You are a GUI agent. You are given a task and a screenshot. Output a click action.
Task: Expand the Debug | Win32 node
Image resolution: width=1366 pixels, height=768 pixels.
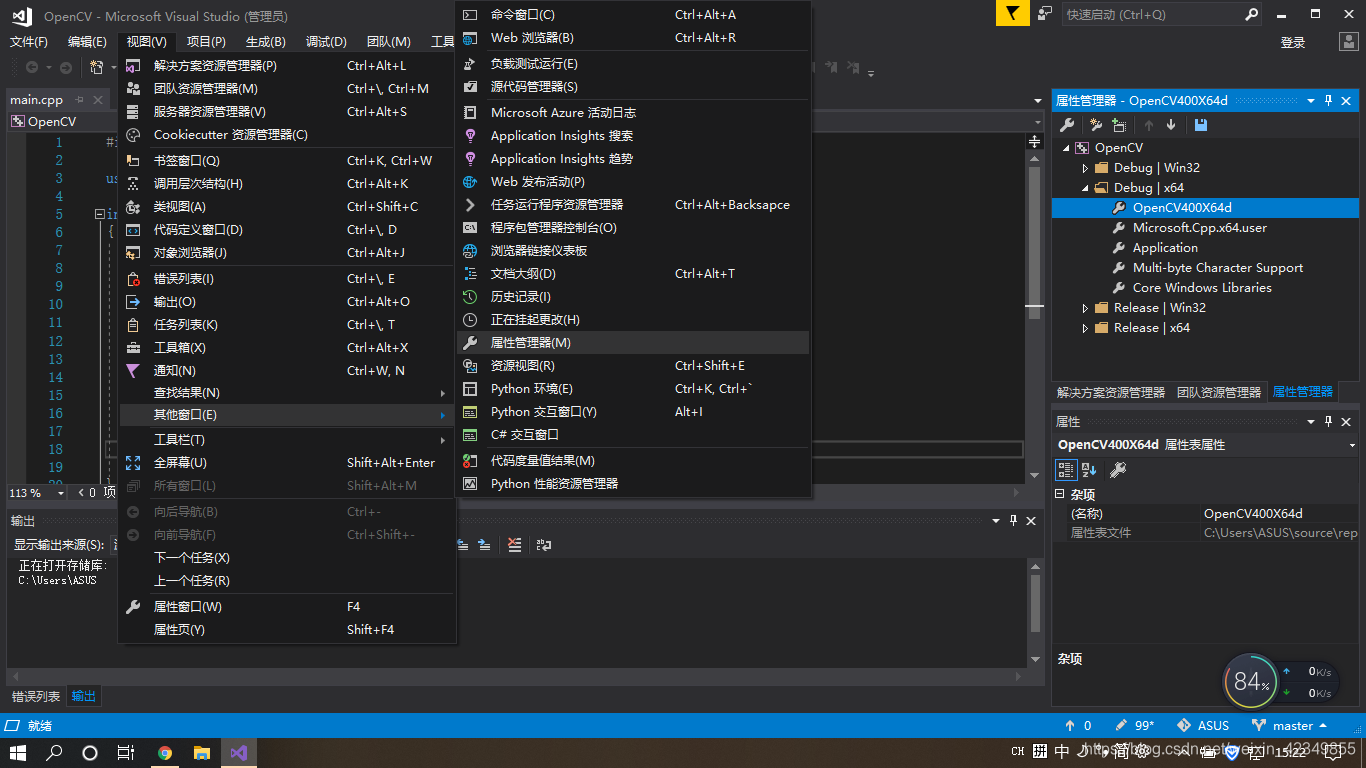pyautogui.click(x=1085, y=168)
